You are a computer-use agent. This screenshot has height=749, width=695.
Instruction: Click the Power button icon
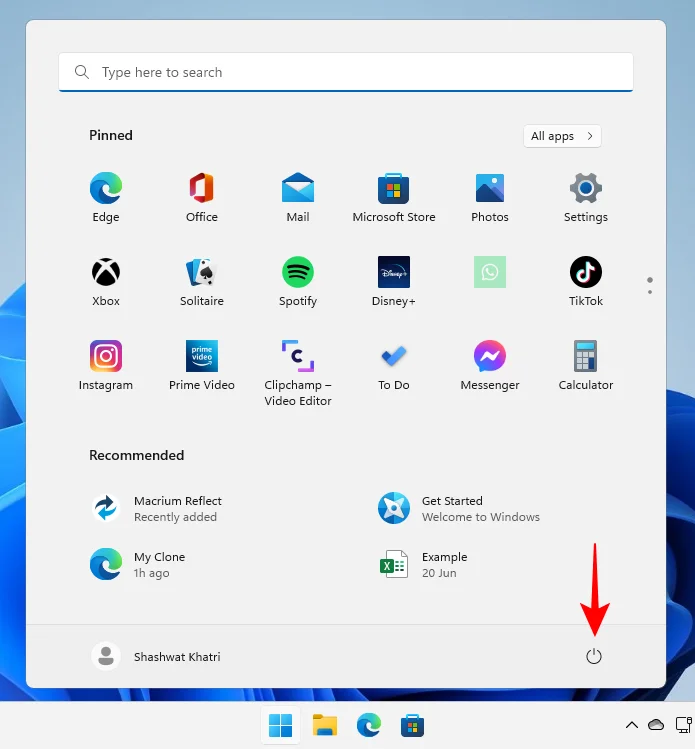594,656
